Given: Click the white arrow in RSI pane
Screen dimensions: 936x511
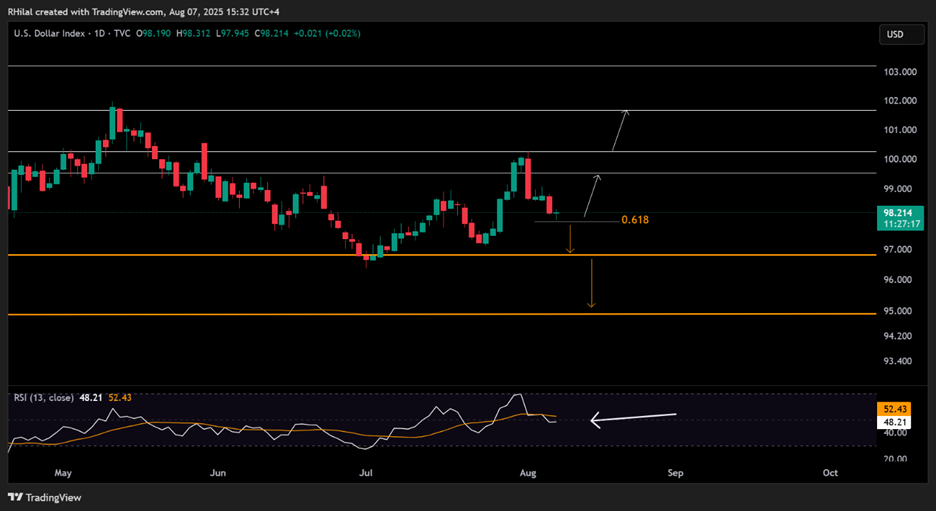Looking at the screenshot, I should click(x=633, y=418).
